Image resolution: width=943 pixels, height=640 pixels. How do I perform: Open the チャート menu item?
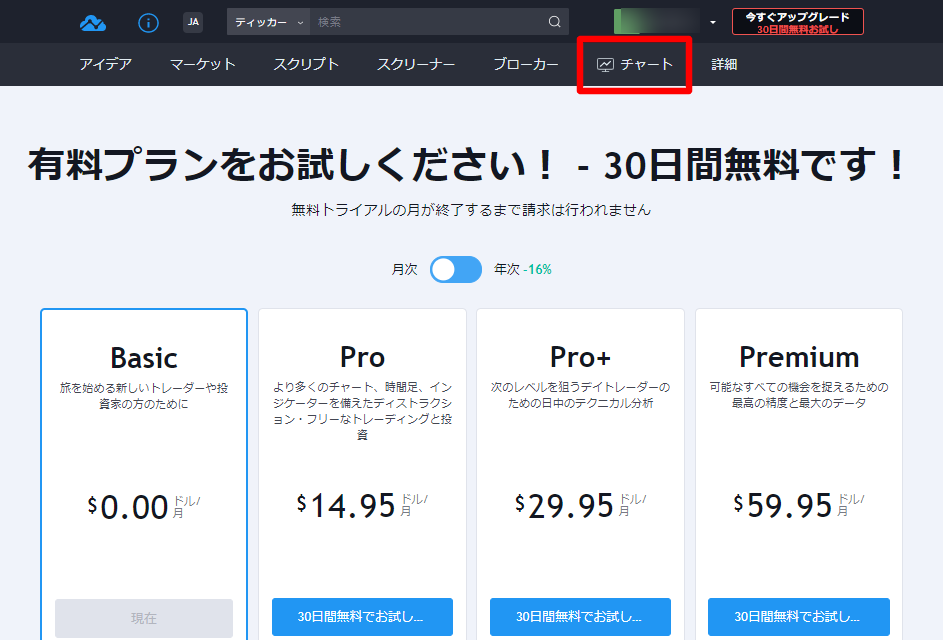point(634,64)
